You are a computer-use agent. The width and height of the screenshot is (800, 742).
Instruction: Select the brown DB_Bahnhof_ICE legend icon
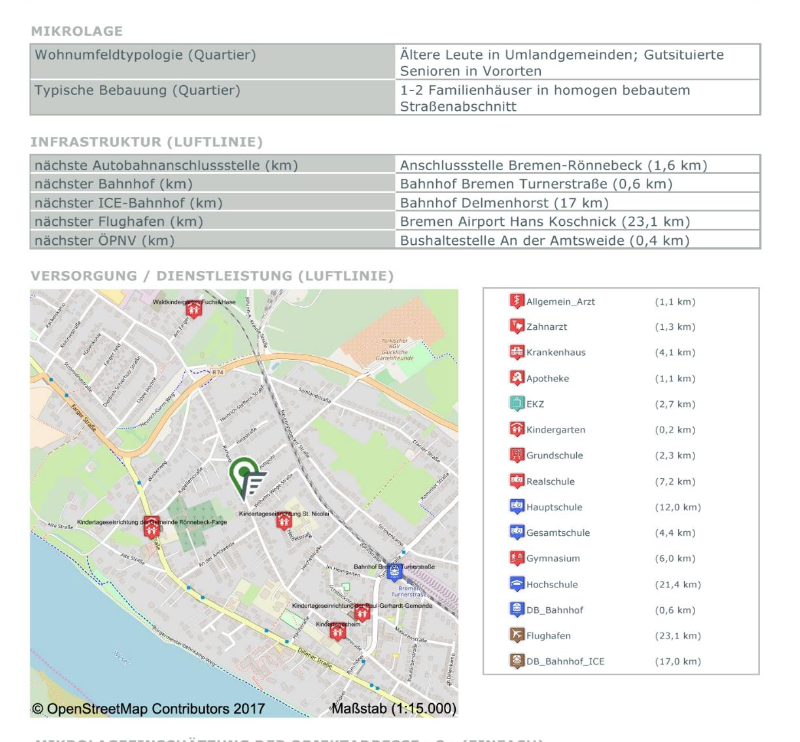point(516,661)
